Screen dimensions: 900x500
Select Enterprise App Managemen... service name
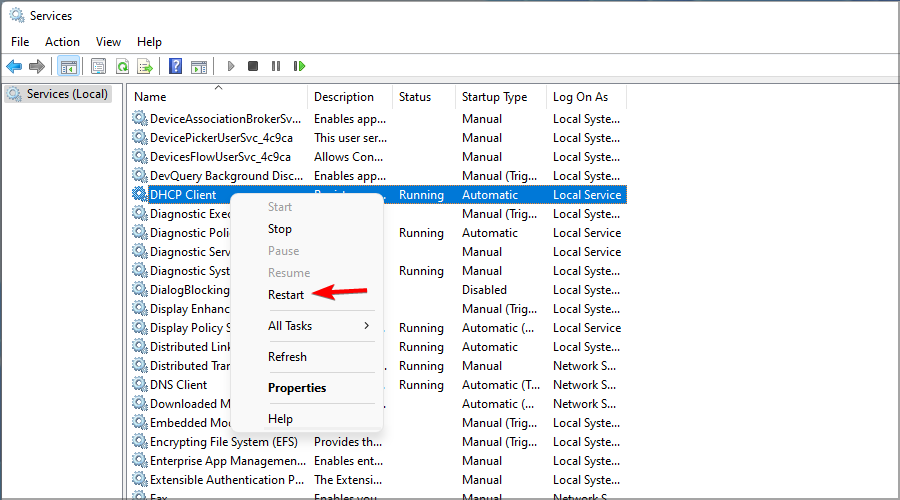(228, 460)
